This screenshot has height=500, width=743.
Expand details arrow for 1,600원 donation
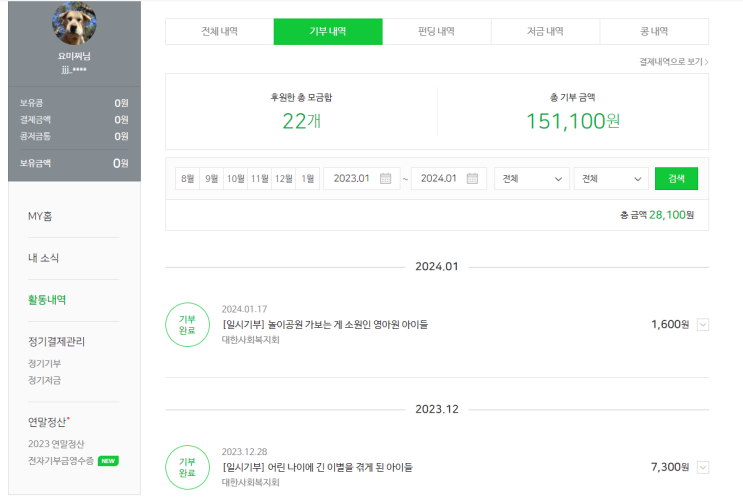click(x=702, y=325)
